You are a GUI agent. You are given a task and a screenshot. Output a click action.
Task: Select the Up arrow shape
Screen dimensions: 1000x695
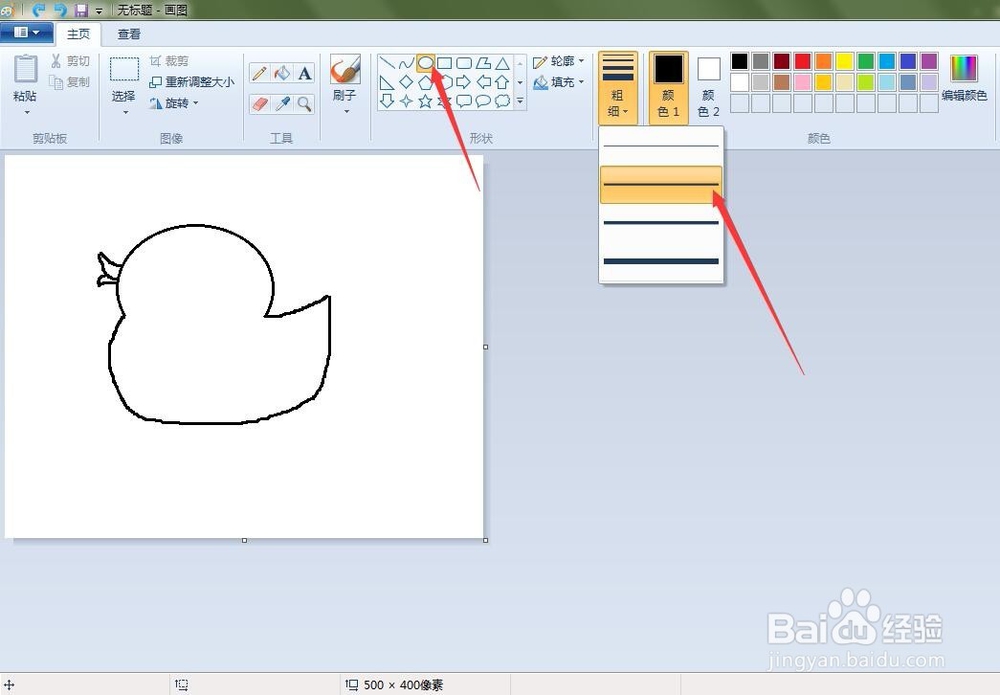tap(502, 82)
